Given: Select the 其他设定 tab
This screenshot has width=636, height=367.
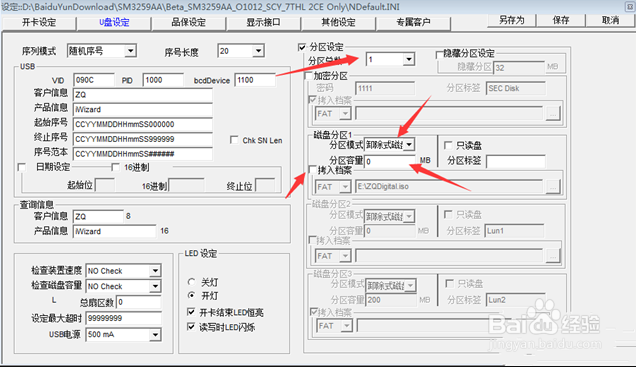Looking at the screenshot, I should (x=338, y=22).
